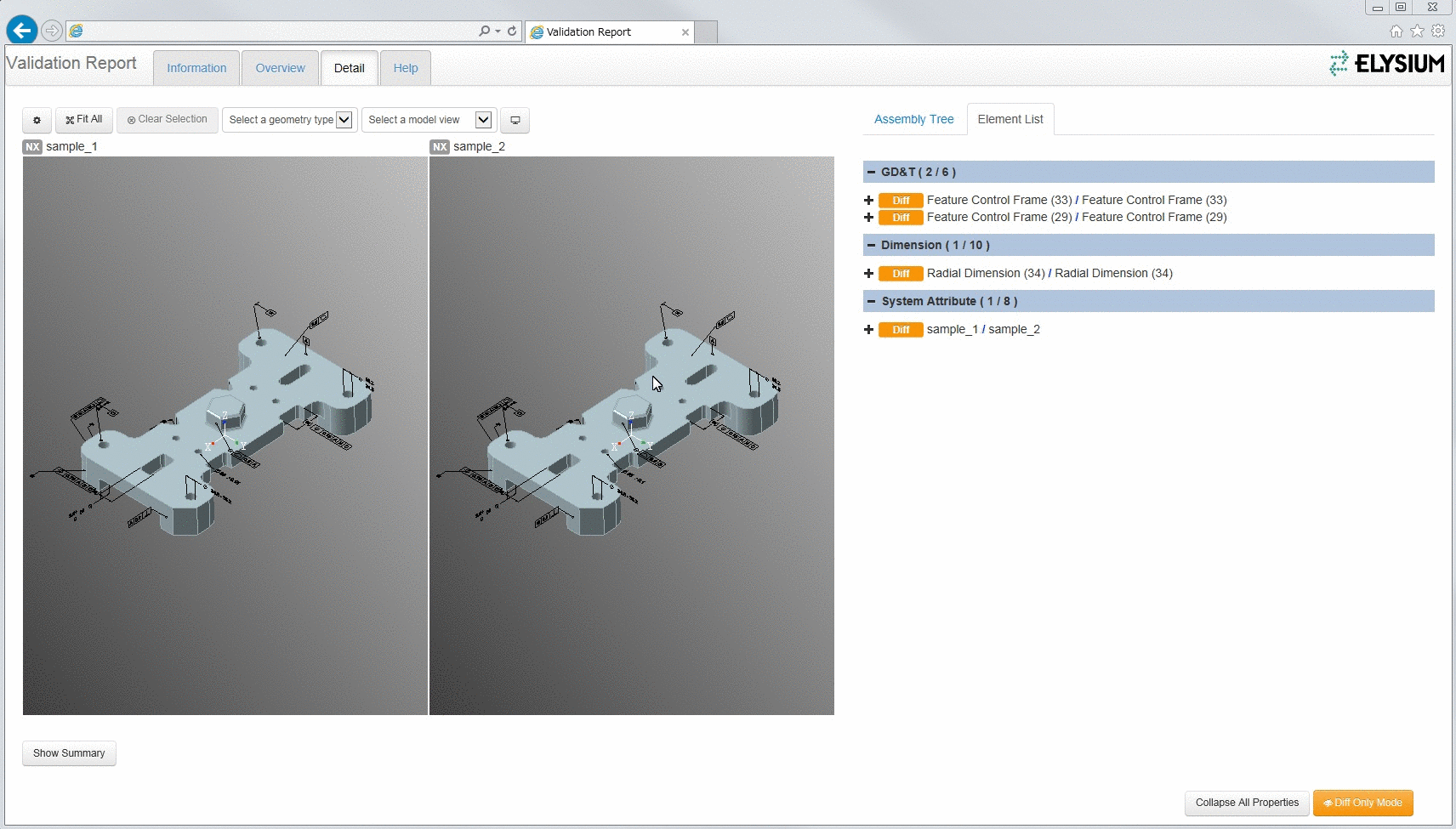The width and height of the screenshot is (1456, 829).
Task: Click Collapse All Properties button
Action: pyautogui.click(x=1247, y=803)
